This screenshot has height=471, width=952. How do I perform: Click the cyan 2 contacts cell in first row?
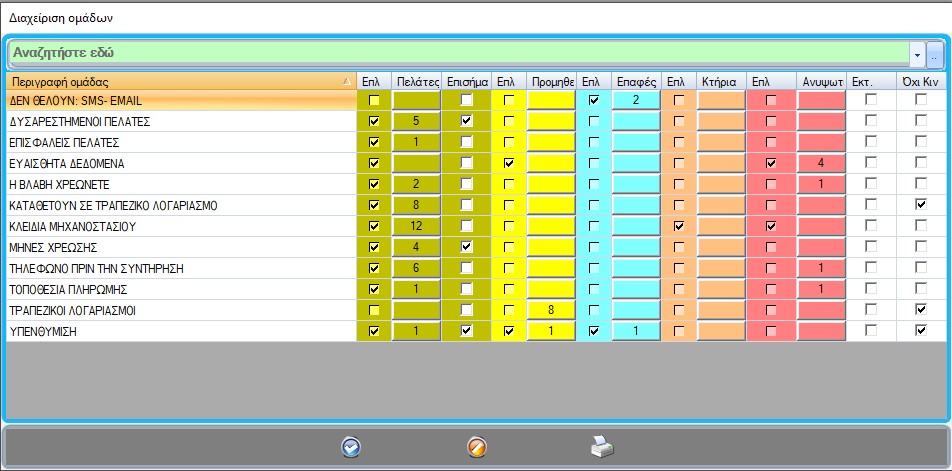pos(635,100)
